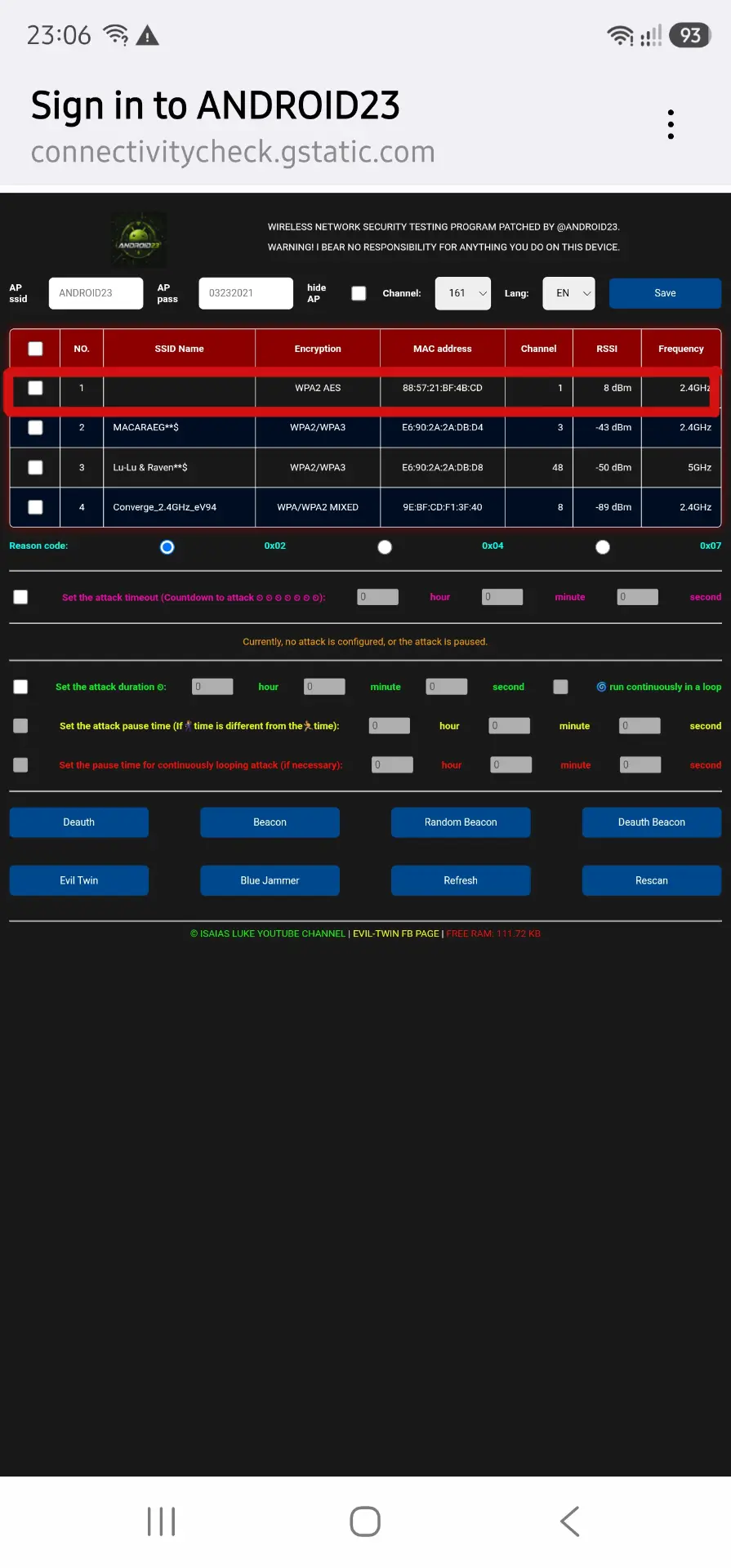Focus the attack duration second field
Screen dimensions: 731x1568
coord(447,687)
